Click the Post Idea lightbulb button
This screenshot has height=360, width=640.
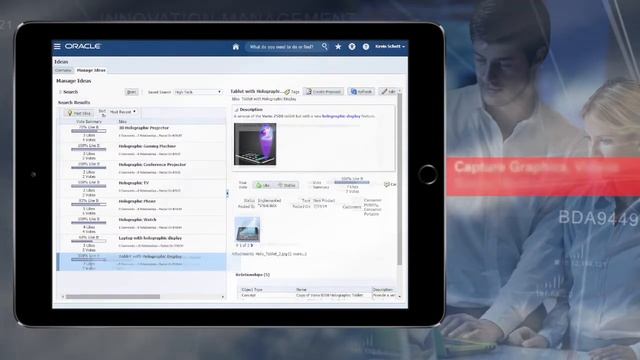(79, 113)
